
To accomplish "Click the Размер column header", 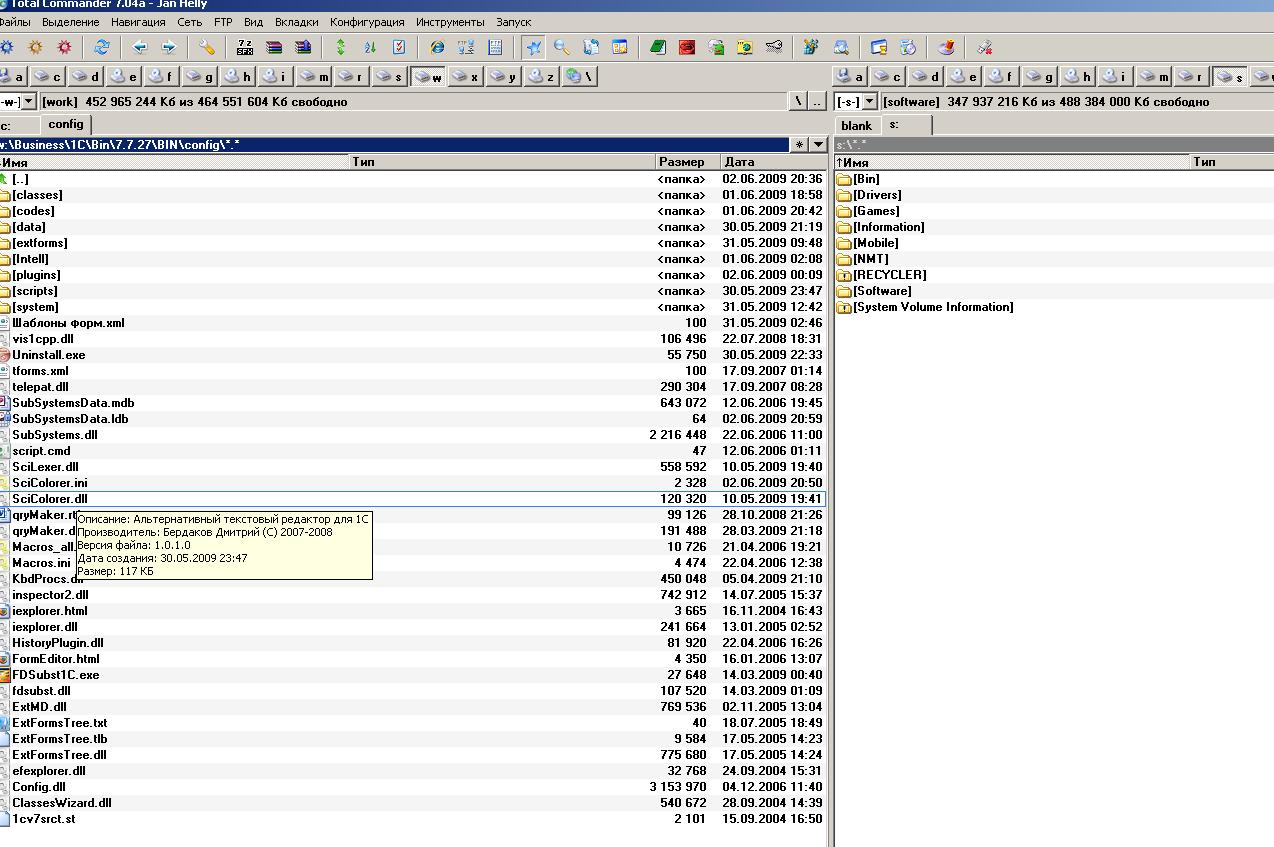I will point(682,161).
